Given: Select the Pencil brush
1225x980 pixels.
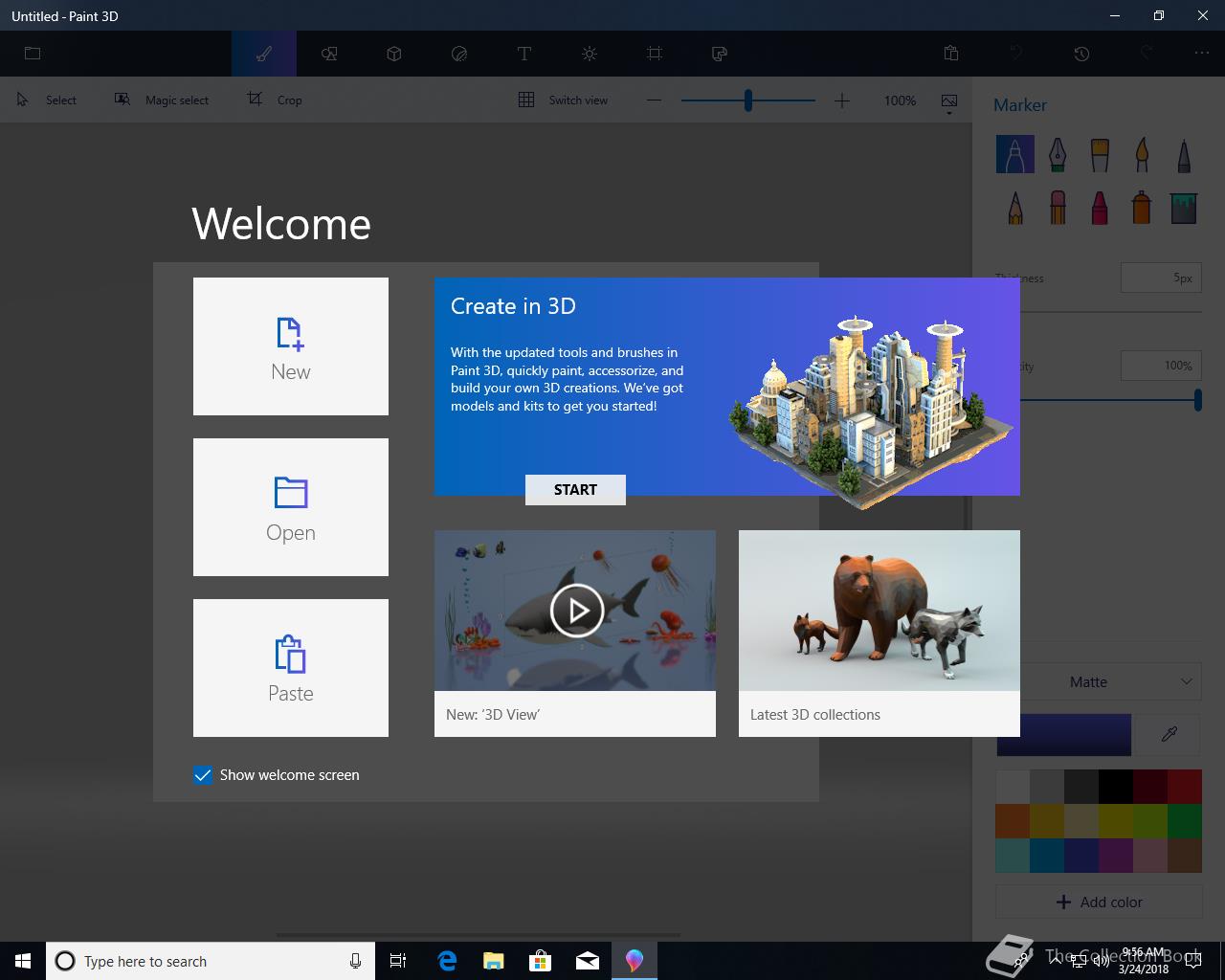Looking at the screenshot, I should click(1015, 208).
